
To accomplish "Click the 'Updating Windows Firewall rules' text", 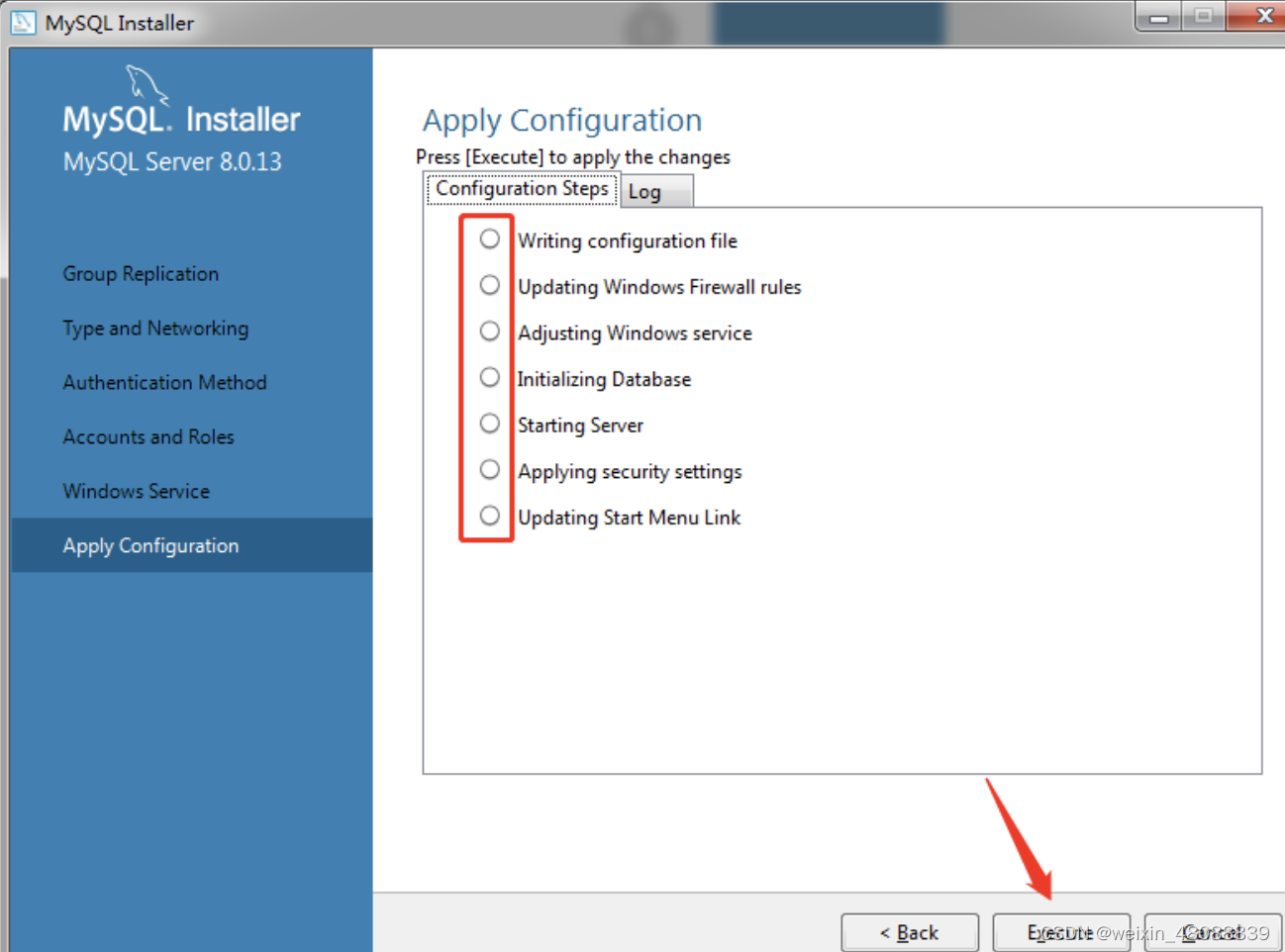I will point(659,287).
